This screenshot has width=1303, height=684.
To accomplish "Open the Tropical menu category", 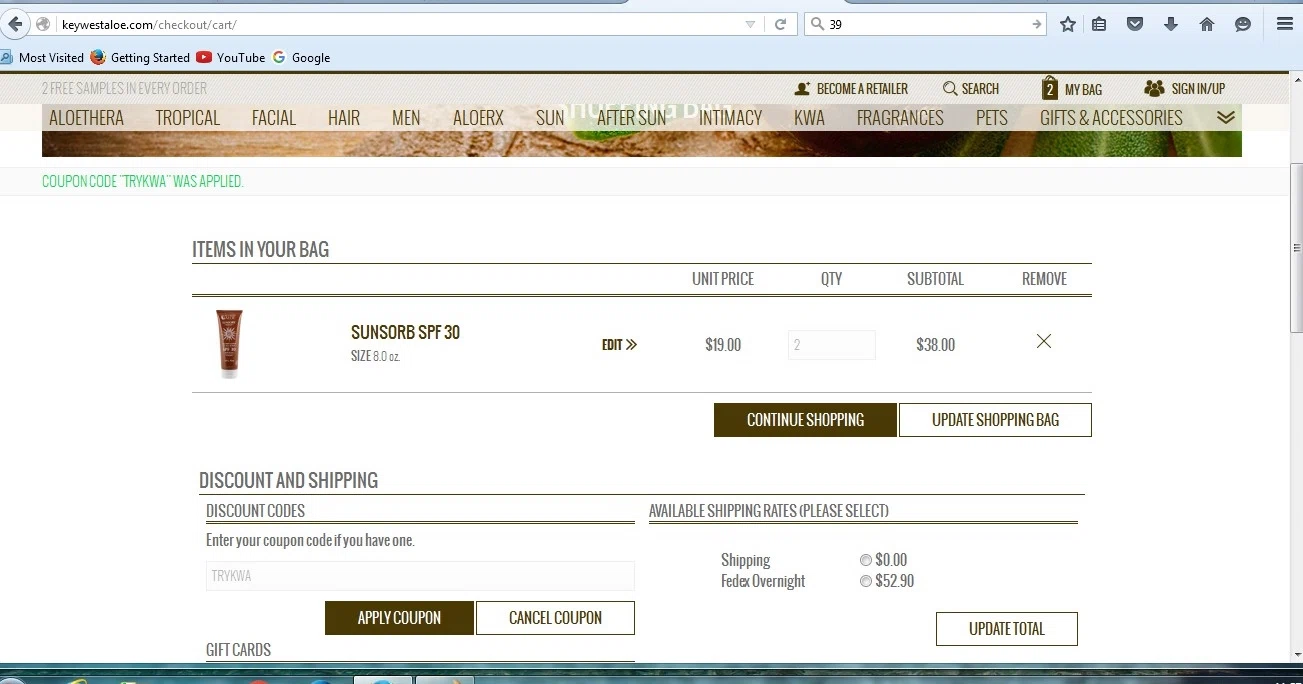I will pos(187,118).
